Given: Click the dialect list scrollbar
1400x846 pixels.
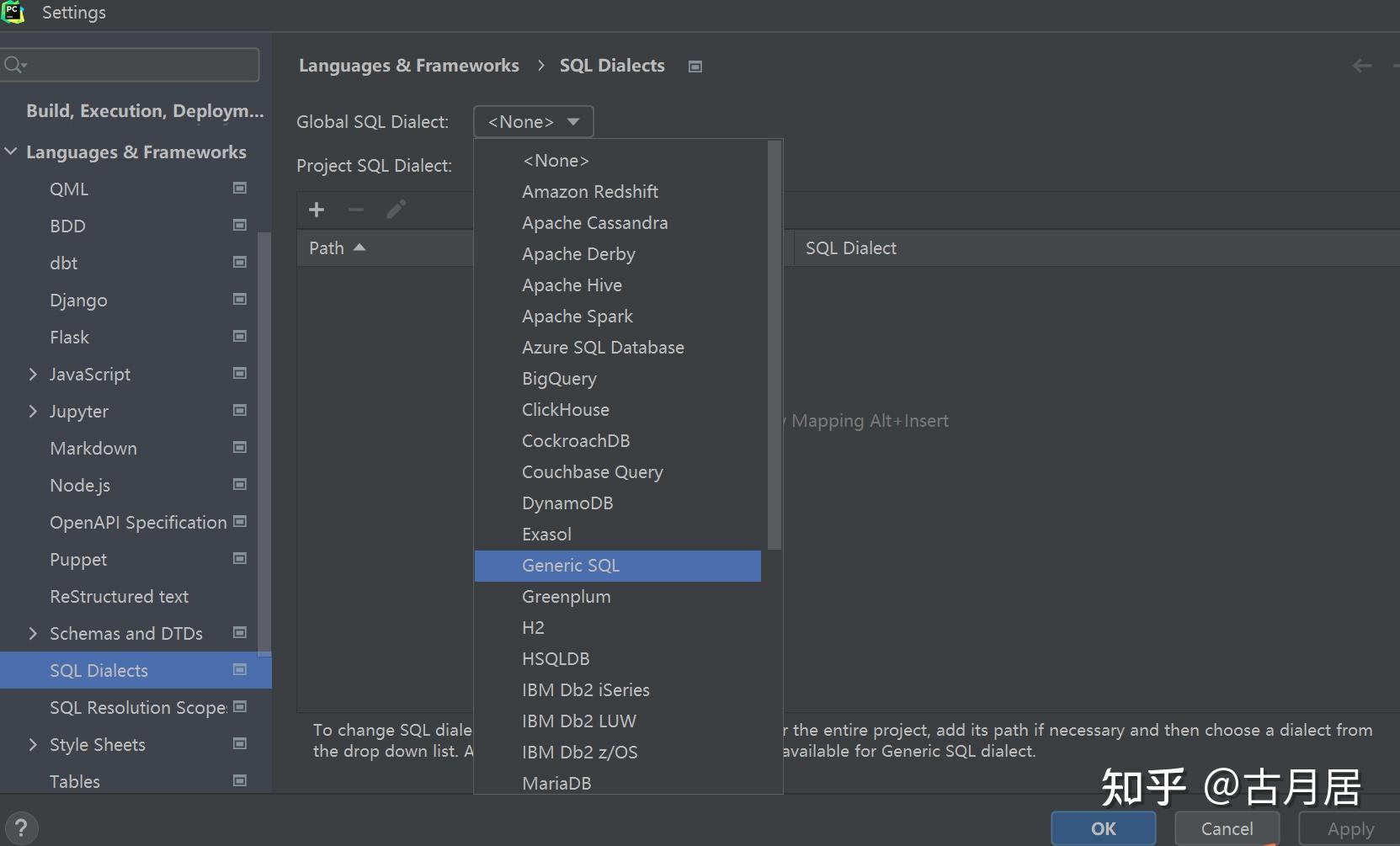Looking at the screenshot, I should tap(775, 345).
